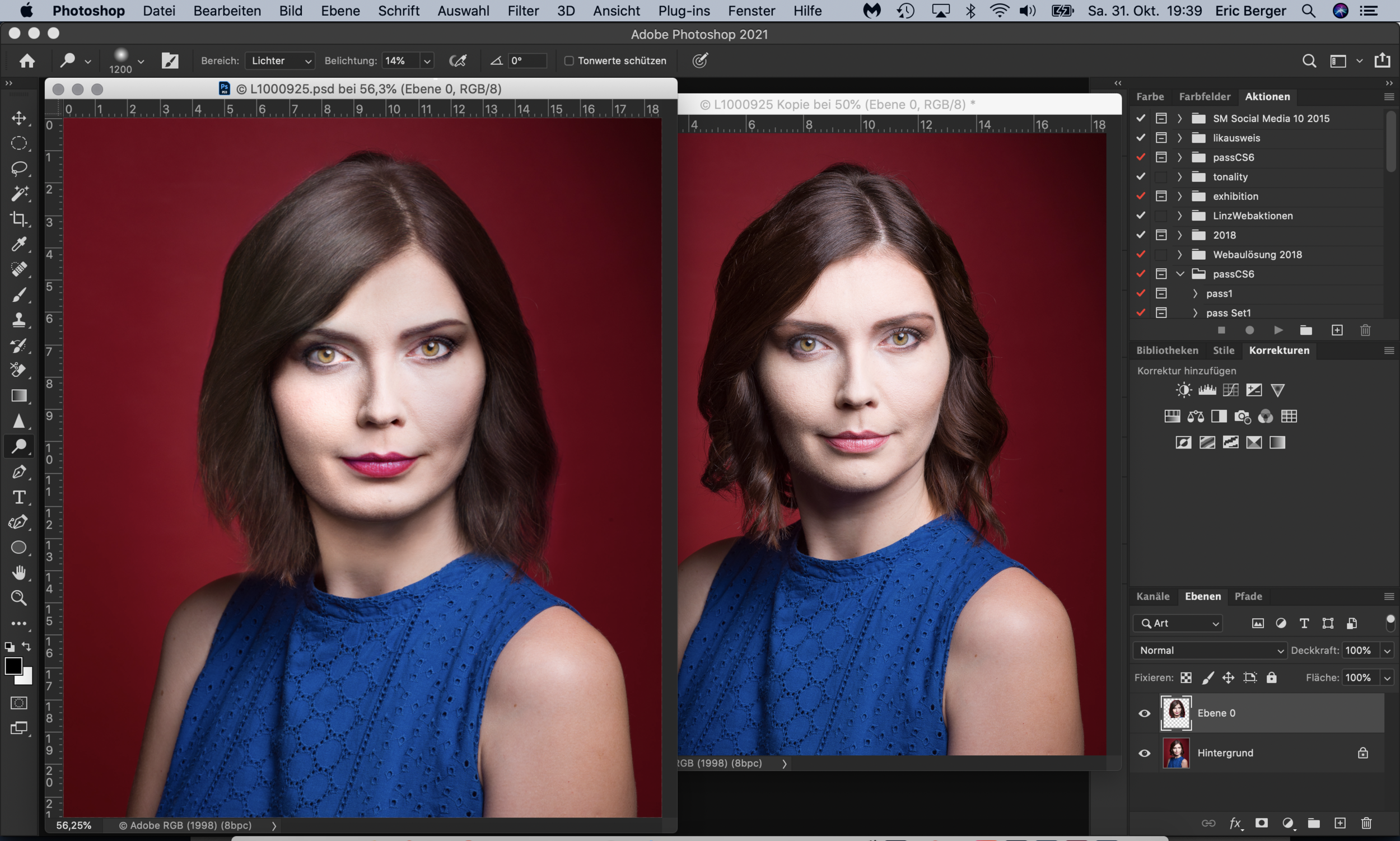Toggle the tonality action set checkmark
The width and height of the screenshot is (1400, 841).
click(1141, 176)
